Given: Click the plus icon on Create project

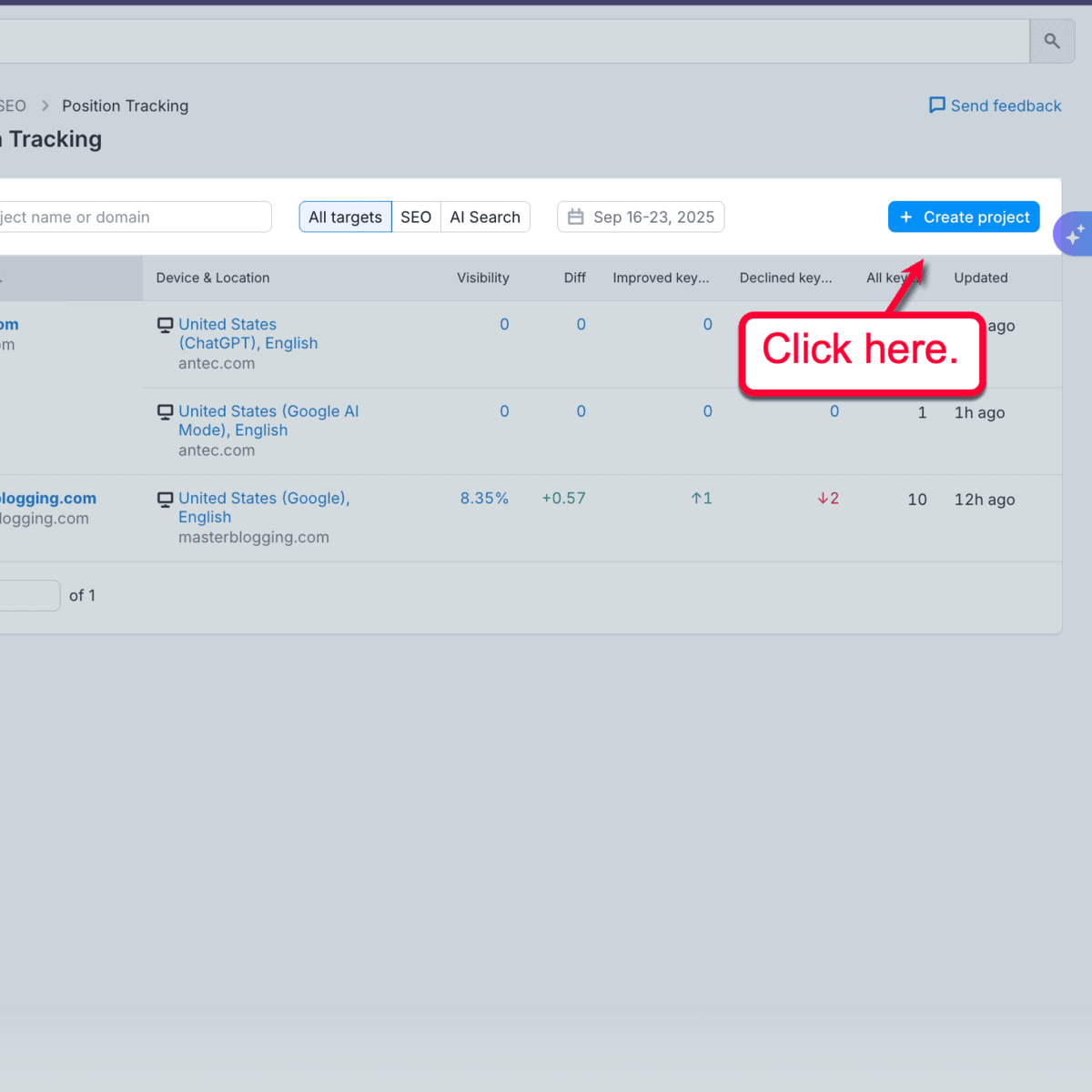Looking at the screenshot, I should coord(905,217).
